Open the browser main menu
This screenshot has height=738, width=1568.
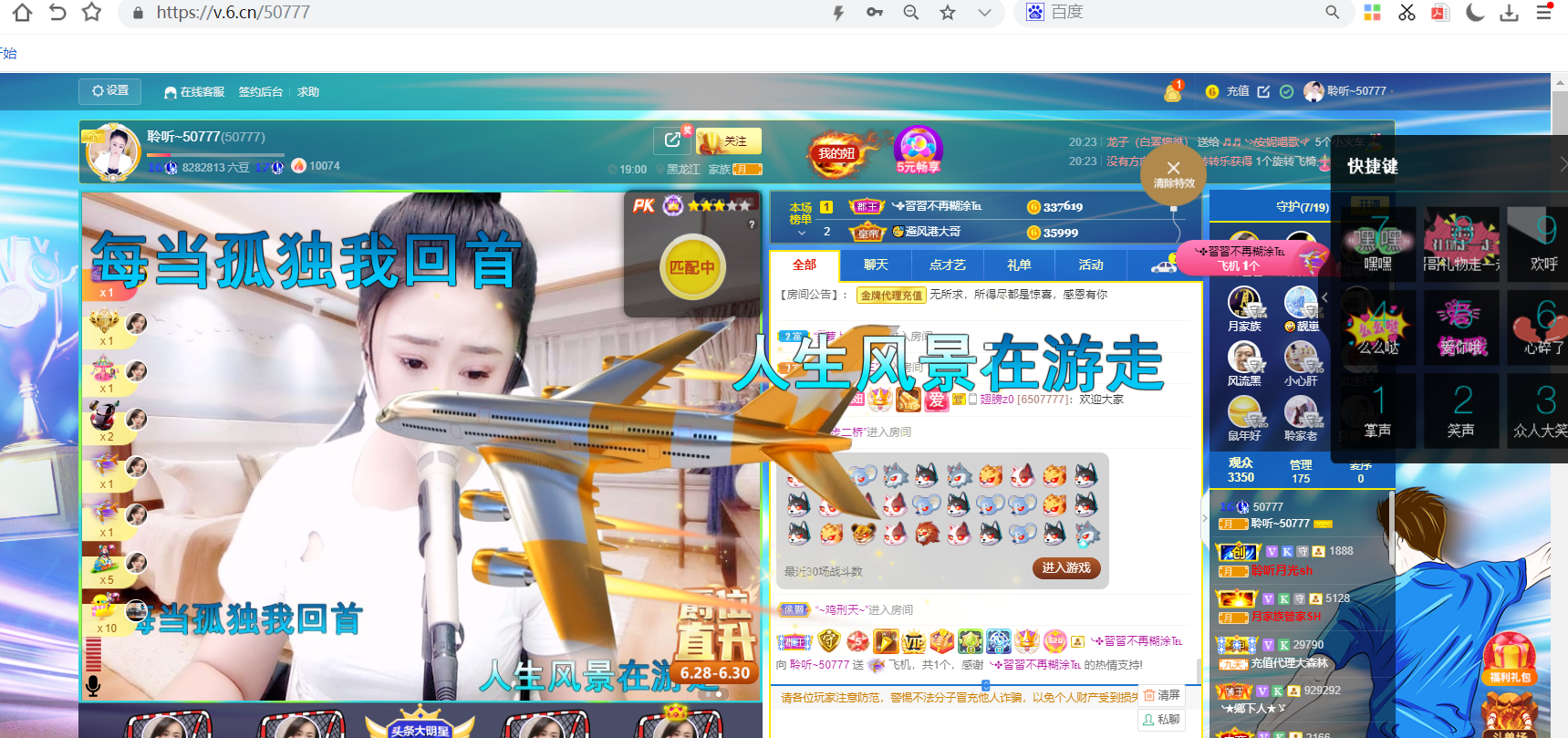pyautogui.click(x=1544, y=13)
